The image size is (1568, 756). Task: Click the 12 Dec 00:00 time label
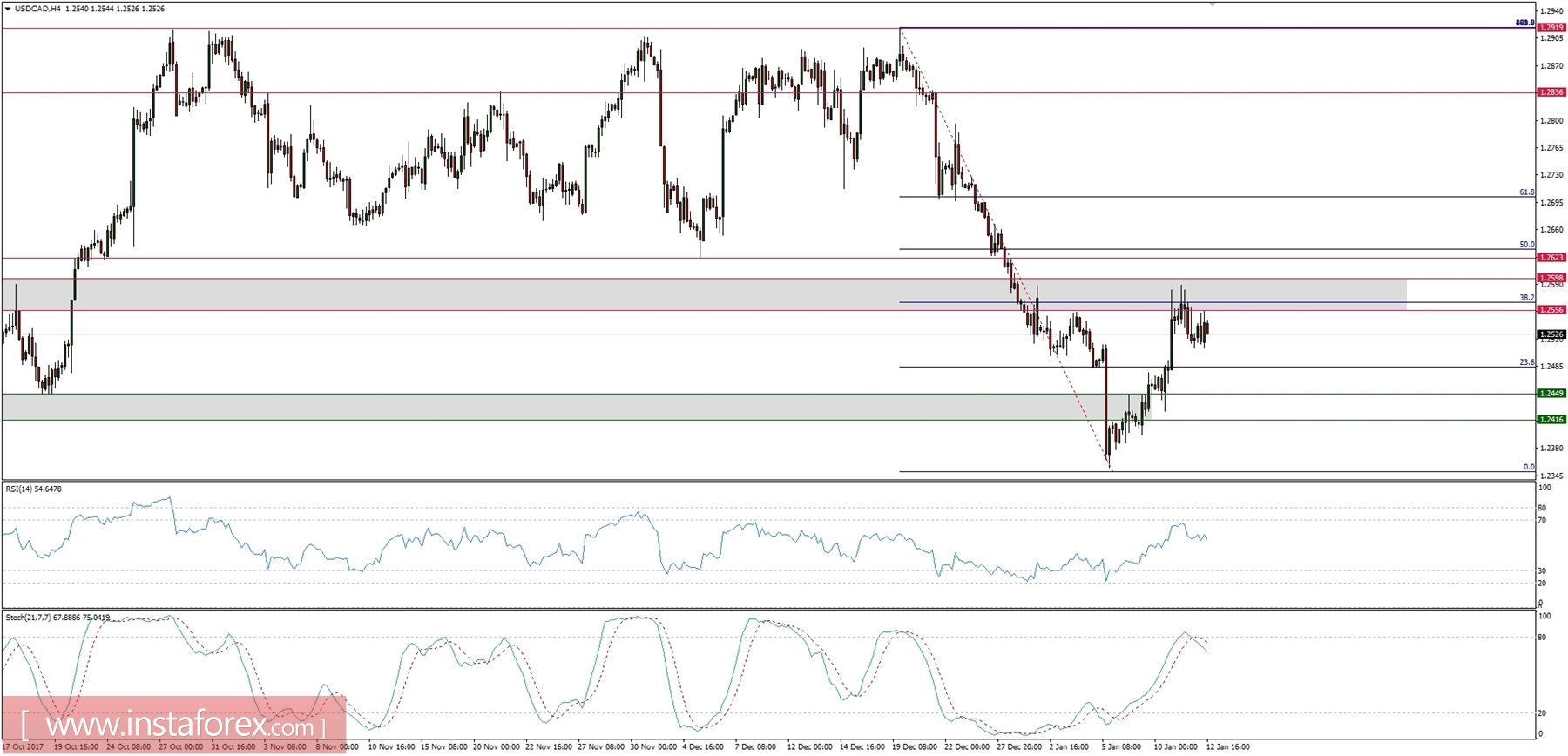point(809,747)
